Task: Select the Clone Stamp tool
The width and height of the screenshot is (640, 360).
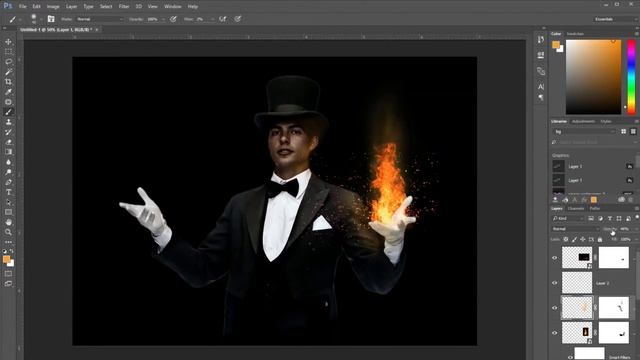Action: click(x=8, y=122)
